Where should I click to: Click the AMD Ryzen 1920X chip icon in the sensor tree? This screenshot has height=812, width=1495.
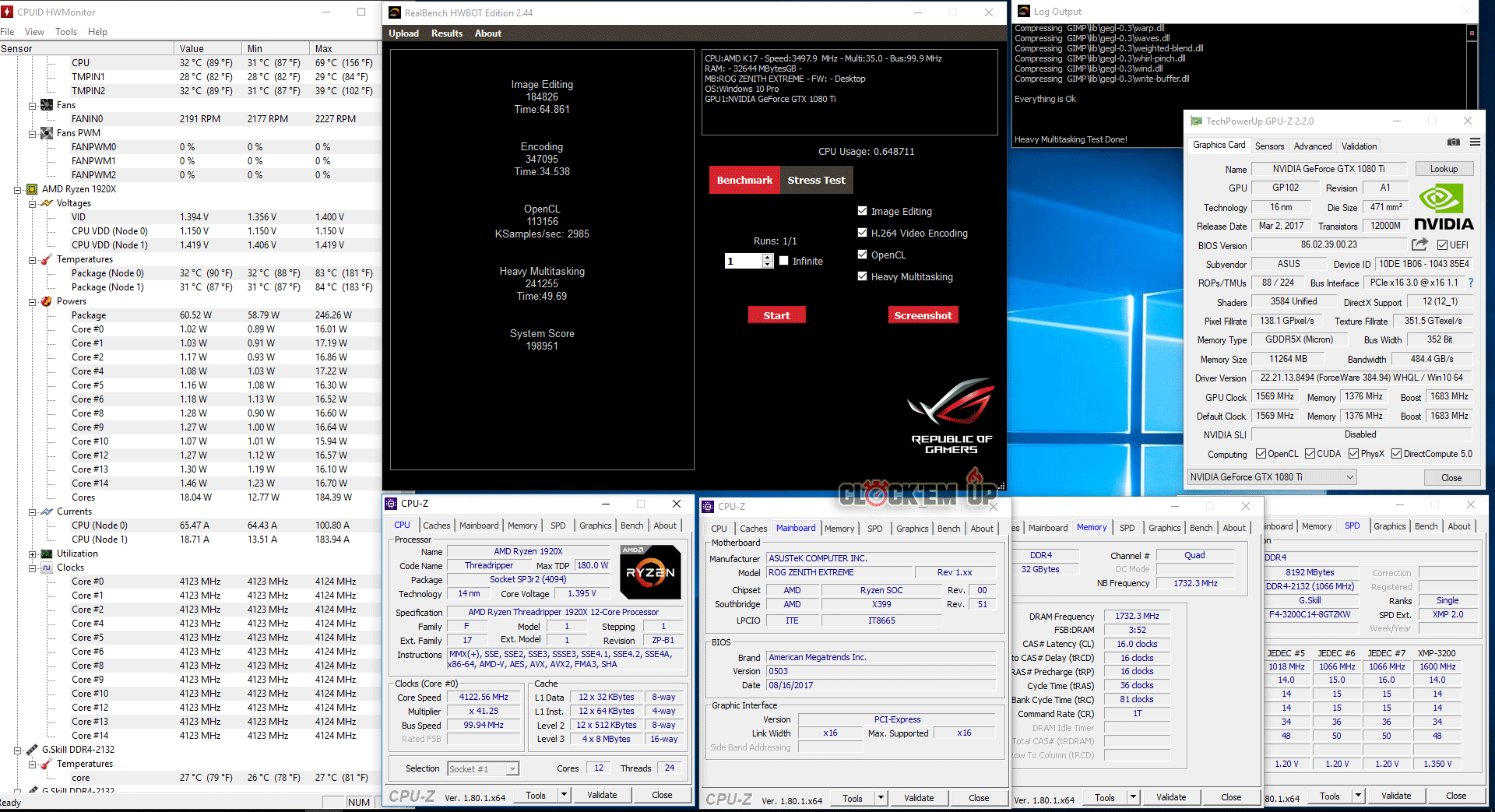tap(32, 189)
